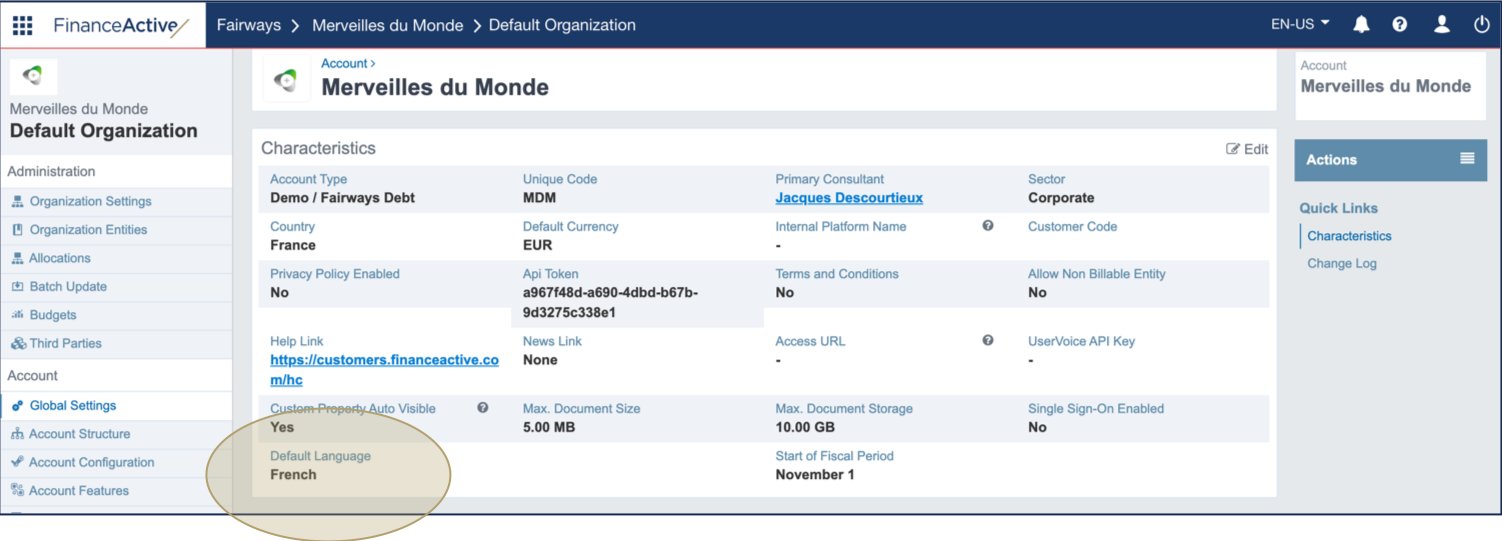Open the EN-US language dropdown
1502x541 pixels.
click(x=1300, y=24)
